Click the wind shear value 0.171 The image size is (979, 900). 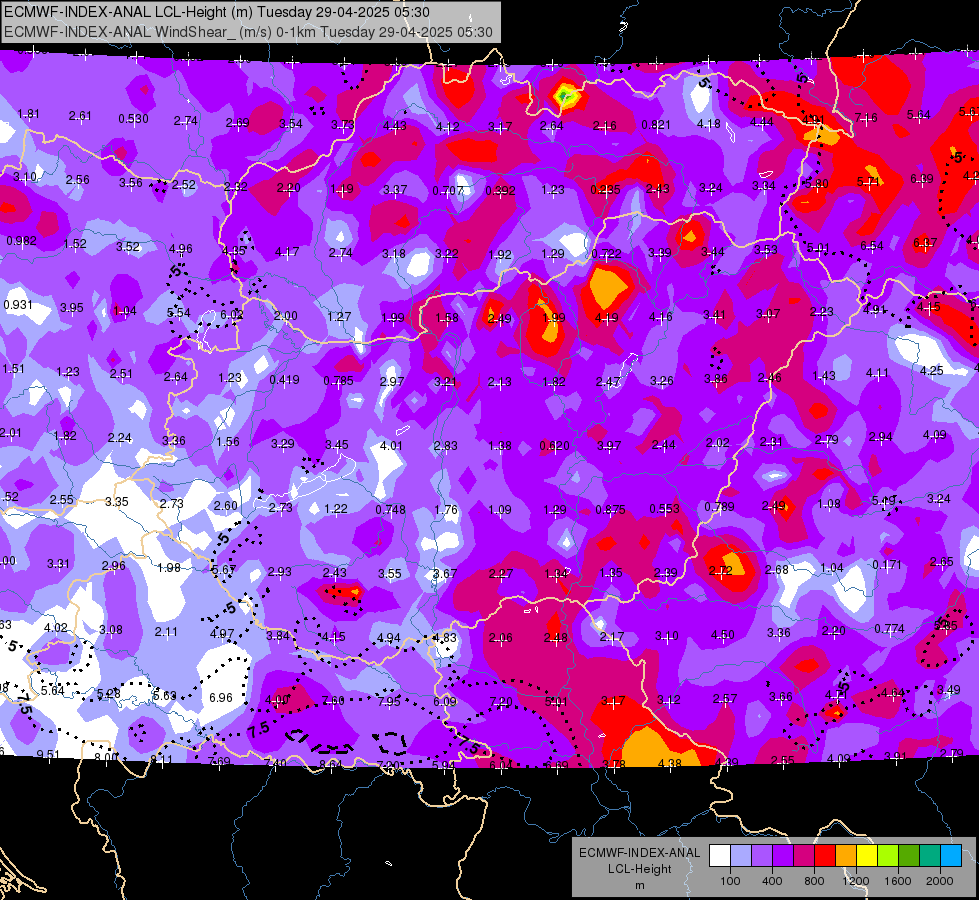[x=887, y=565]
